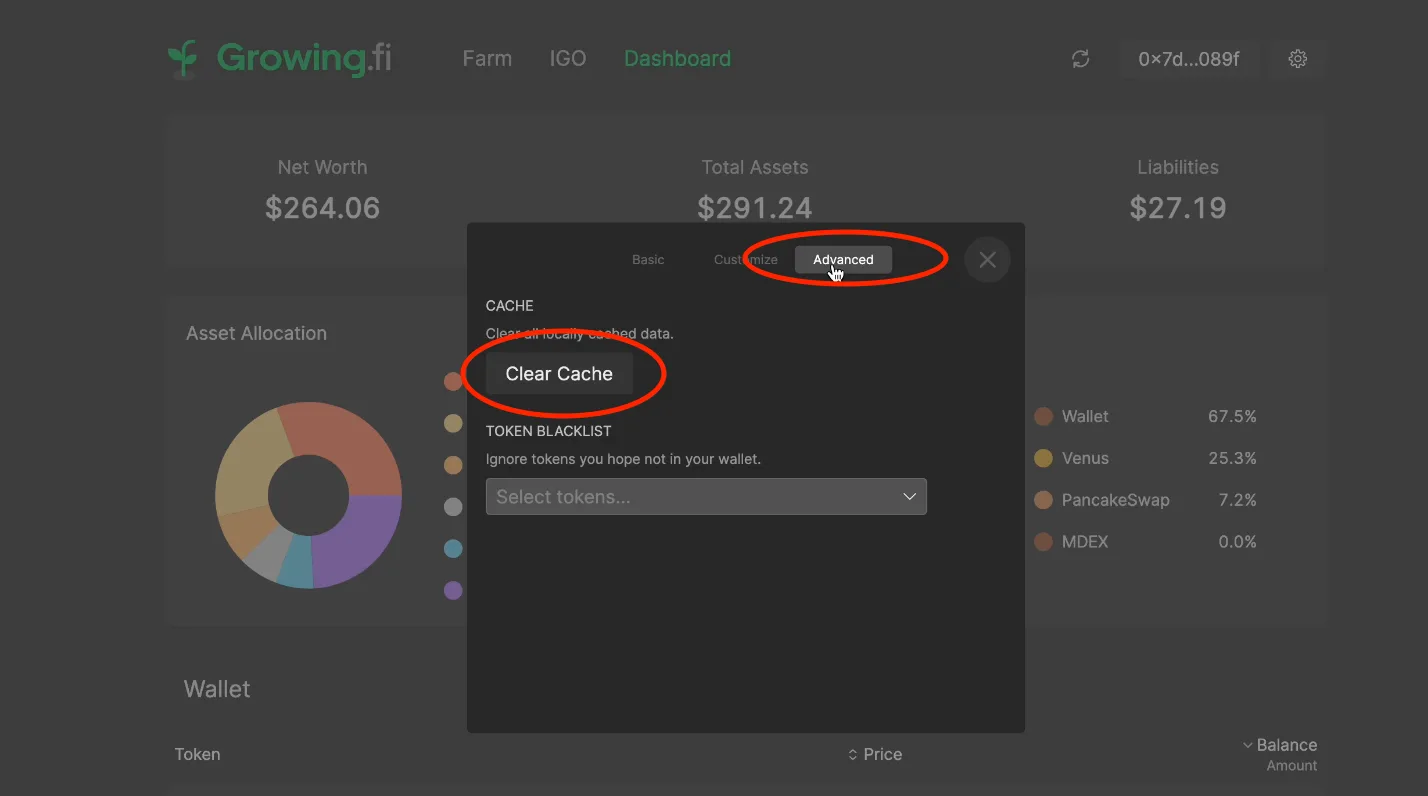Screen dimensions: 1428x796
Task: Go to the Dashboard page
Action: coord(677,59)
